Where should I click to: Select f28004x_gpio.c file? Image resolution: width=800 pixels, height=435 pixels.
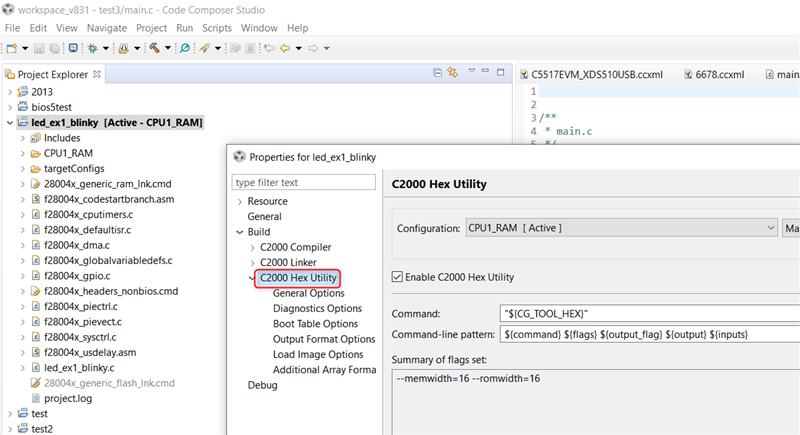(77, 276)
